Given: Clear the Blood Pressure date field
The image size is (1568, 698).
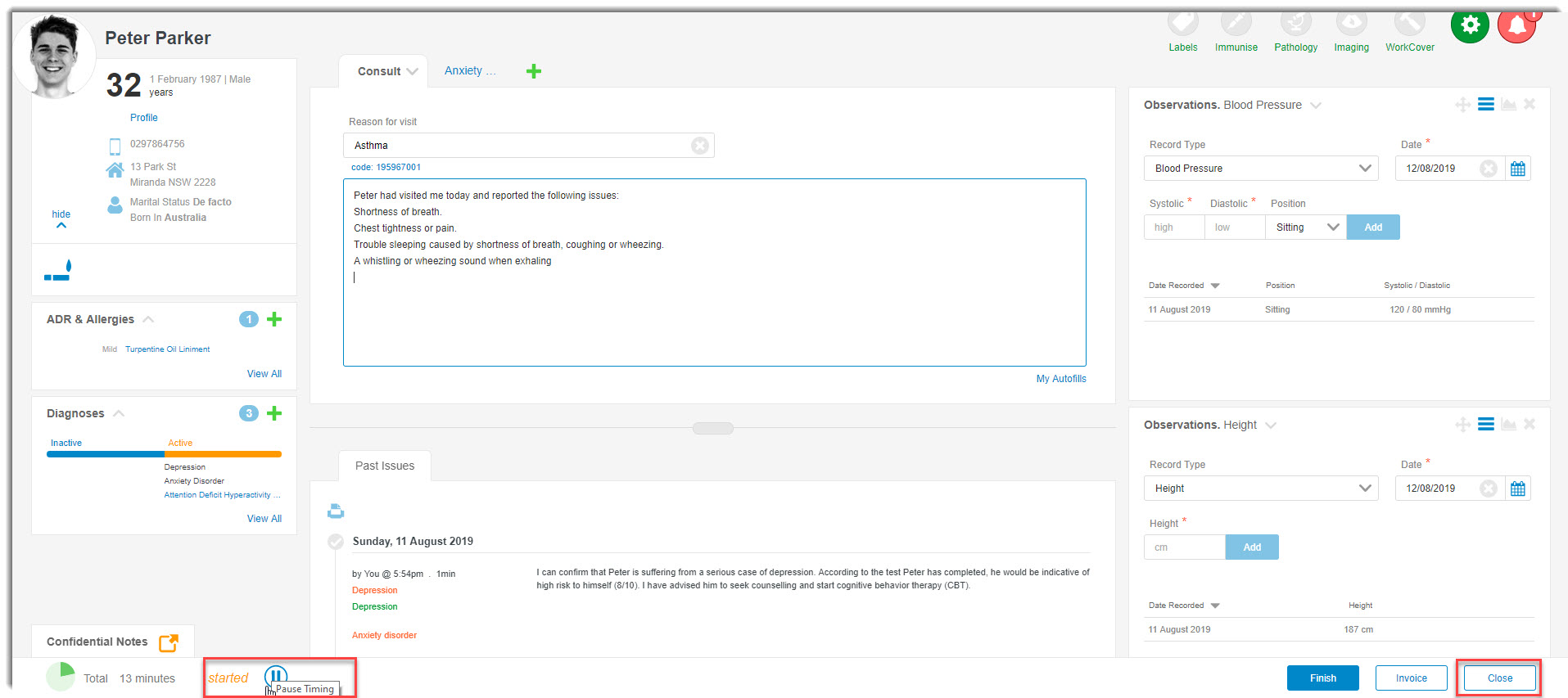Looking at the screenshot, I should point(1489,169).
